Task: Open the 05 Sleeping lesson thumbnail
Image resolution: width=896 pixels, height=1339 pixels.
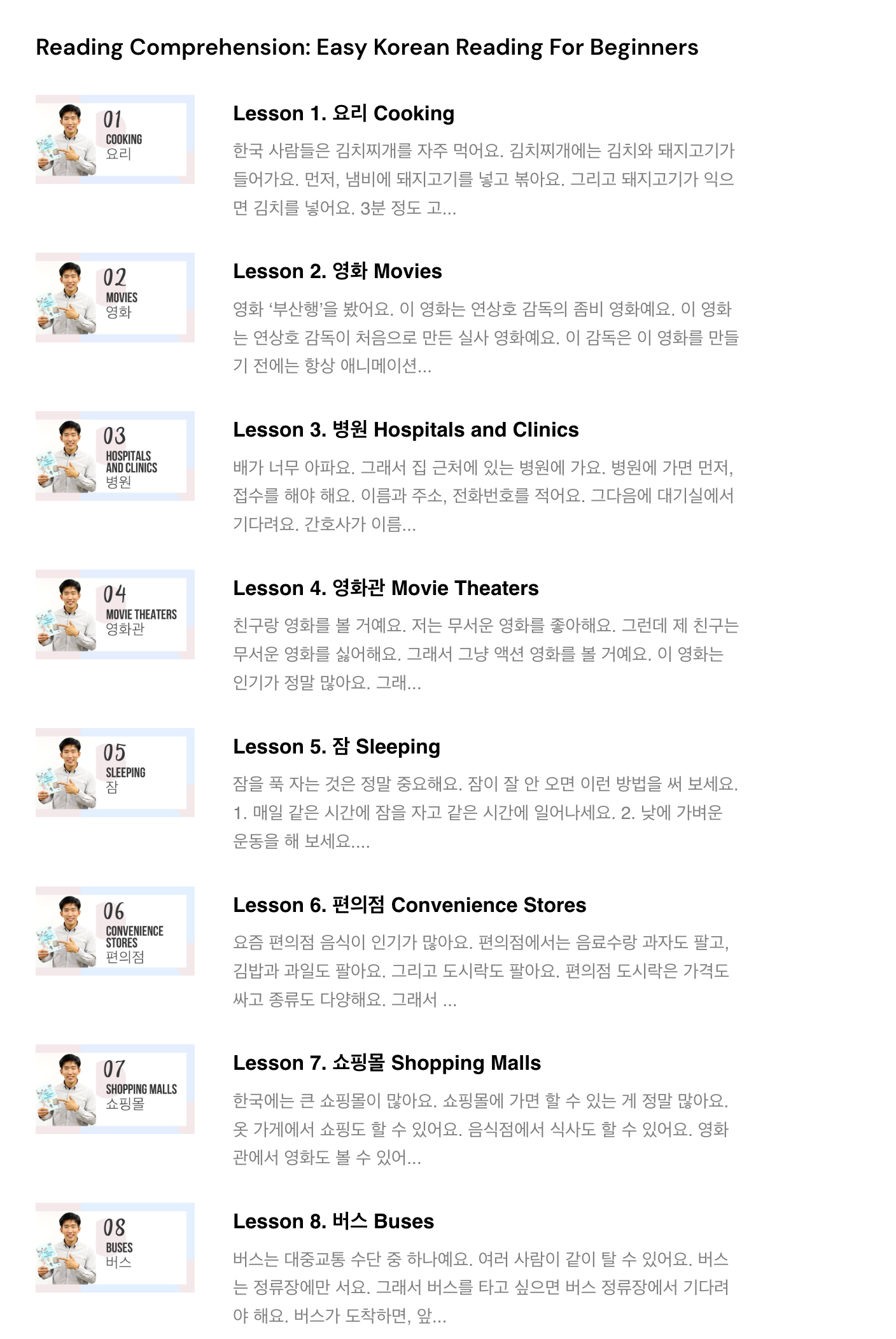Action: point(115,773)
